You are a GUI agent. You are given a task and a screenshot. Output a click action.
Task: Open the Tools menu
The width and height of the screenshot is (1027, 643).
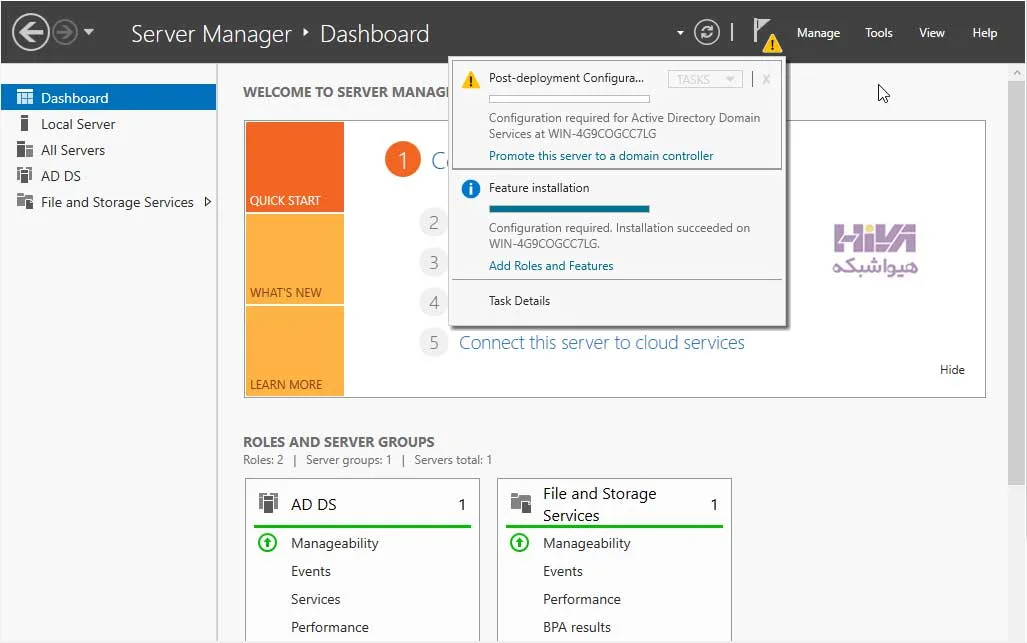pos(878,33)
